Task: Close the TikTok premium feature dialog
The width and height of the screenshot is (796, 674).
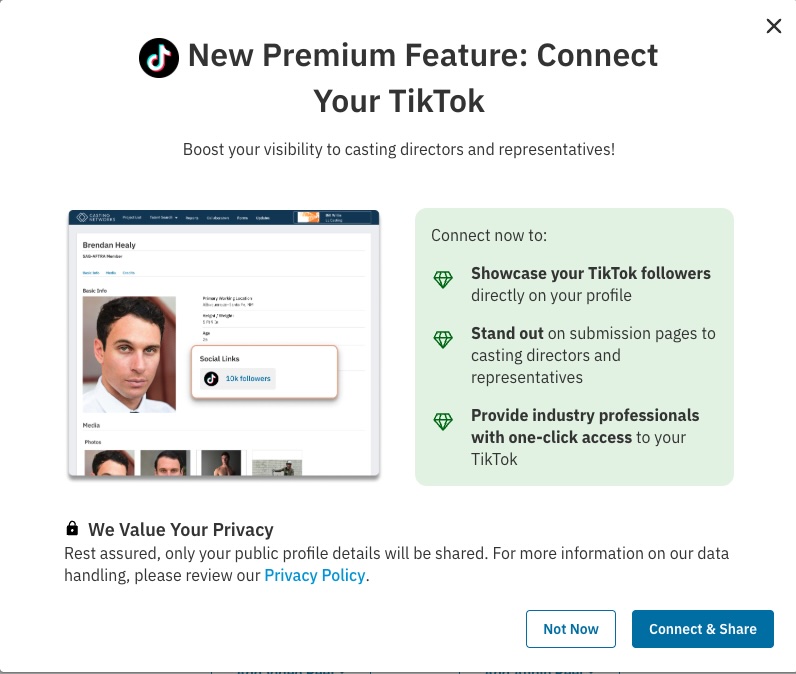Action: click(773, 27)
